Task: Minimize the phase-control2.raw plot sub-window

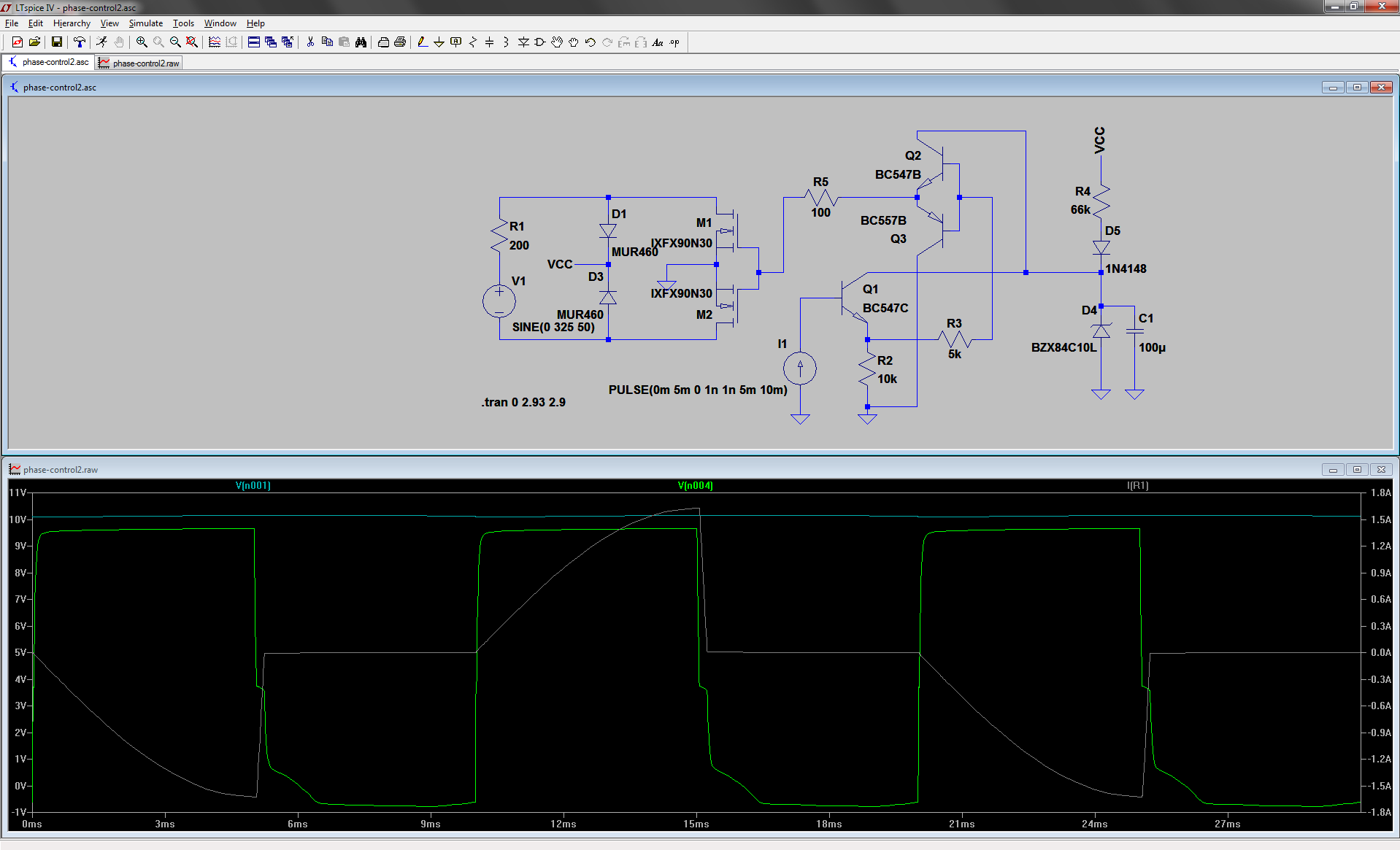Action: point(1333,469)
